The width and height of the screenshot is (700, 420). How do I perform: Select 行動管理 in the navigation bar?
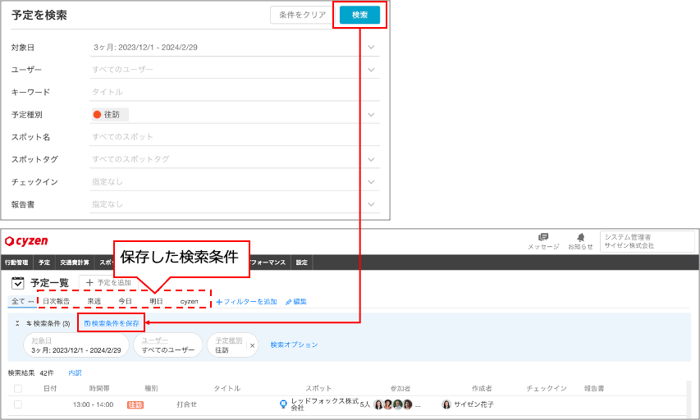click(x=17, y=262)
